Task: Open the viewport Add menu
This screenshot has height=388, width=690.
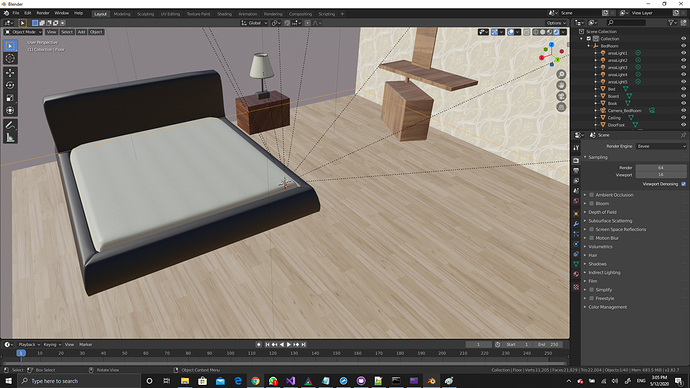Action: pos(81,32)
